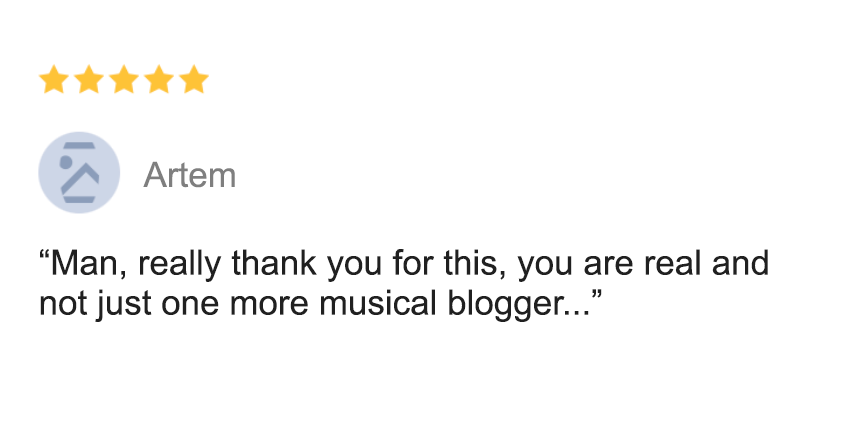Click the broken image icon inside the avatar
Screen dimensions: 848x448
tap(80, 173)
